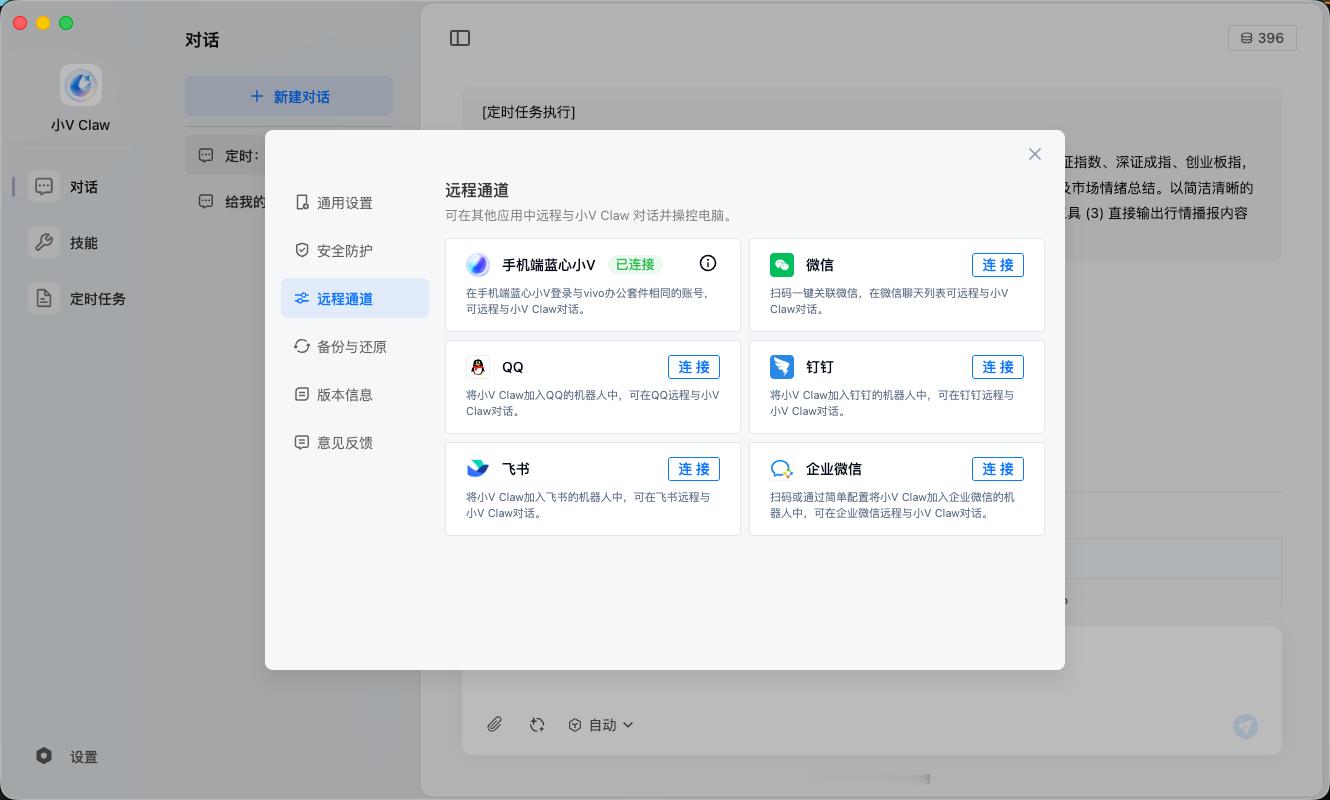Viewport: 1330px width, 800px height.
Task: Click the green macOS fullscreen button
Action: click(x=66, y=23)
